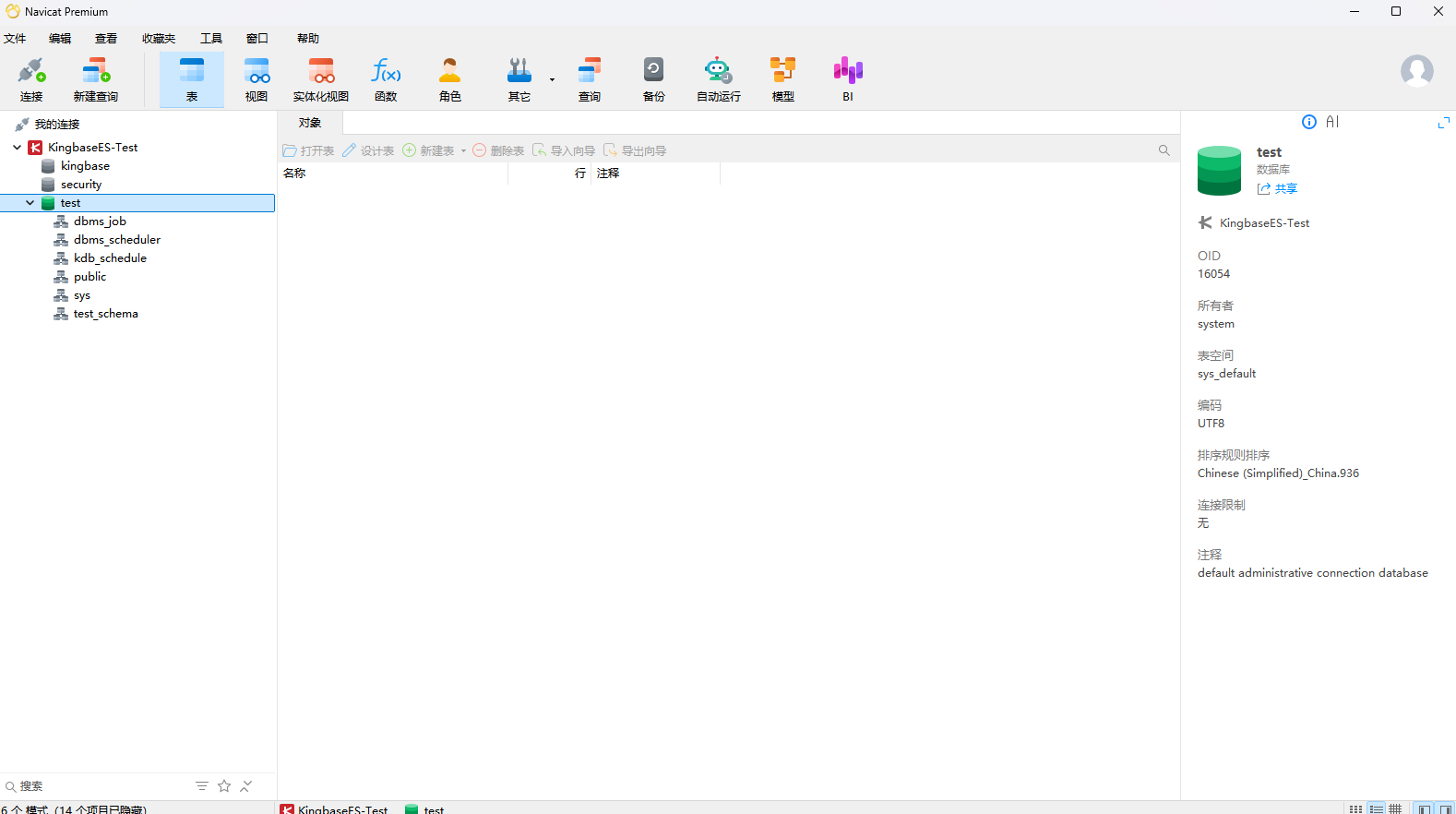Toggle the right information pane
The height and width of the screenshot is (814, 1456).
(x=1445, y=808)
